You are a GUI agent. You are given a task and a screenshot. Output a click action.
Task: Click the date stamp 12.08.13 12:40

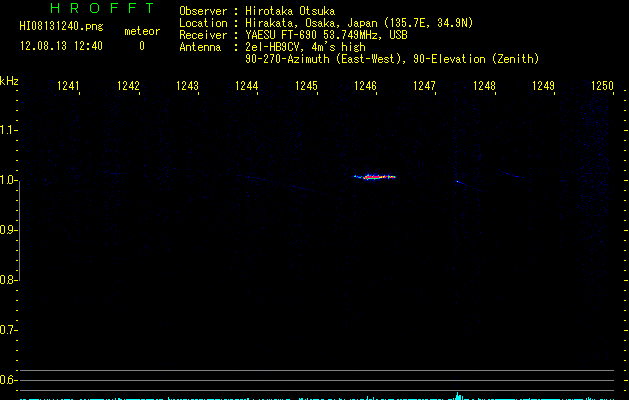(x=61, y=46)
